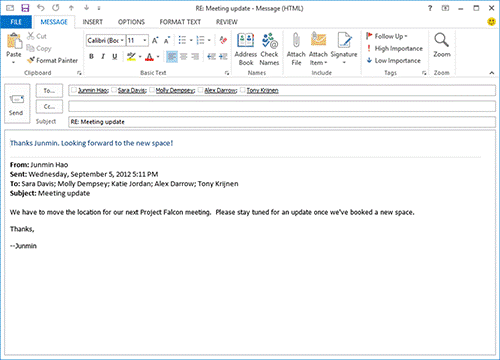
Task: Open the font name dropdown
Action: [x=122, y=41]
